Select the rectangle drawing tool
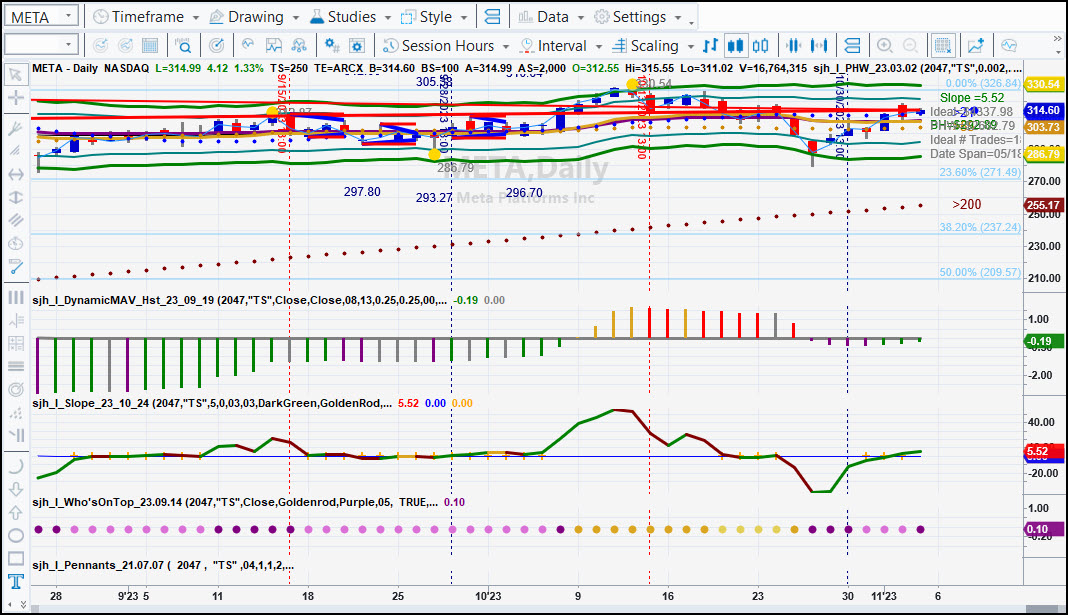The image size is (1068, 615). click(x=16, y=558)
